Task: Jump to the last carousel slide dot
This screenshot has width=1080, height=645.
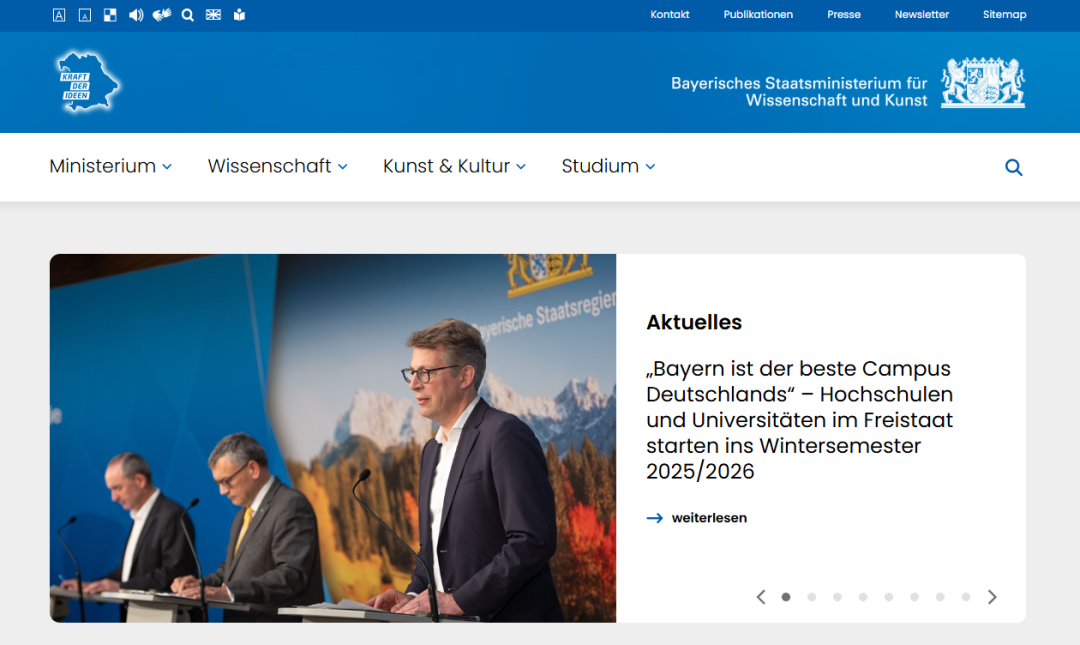Action: 966,597
